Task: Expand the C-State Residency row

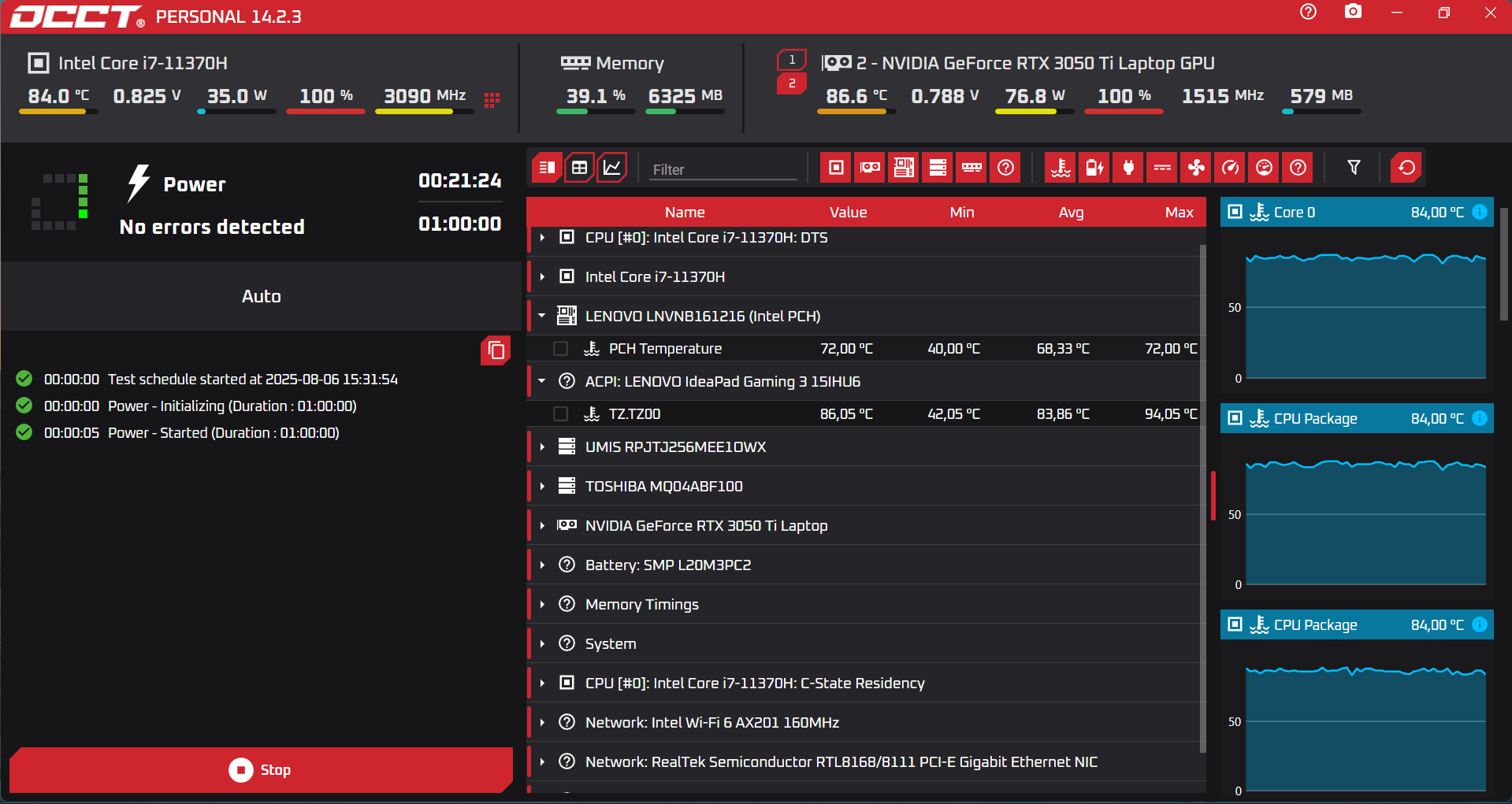Action: click(x=542, y=683)
